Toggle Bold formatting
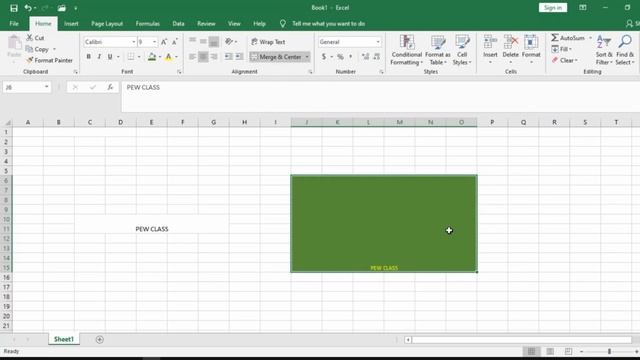This screenshot has height=360, width=640. pos(89,57)
